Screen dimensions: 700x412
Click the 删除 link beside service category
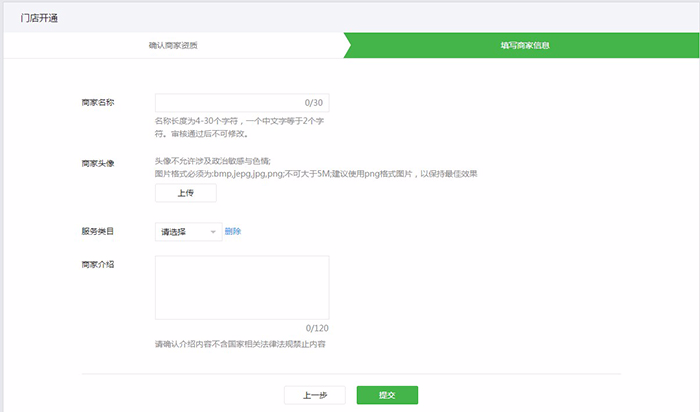pyautogui.click(x=233, y=231)
